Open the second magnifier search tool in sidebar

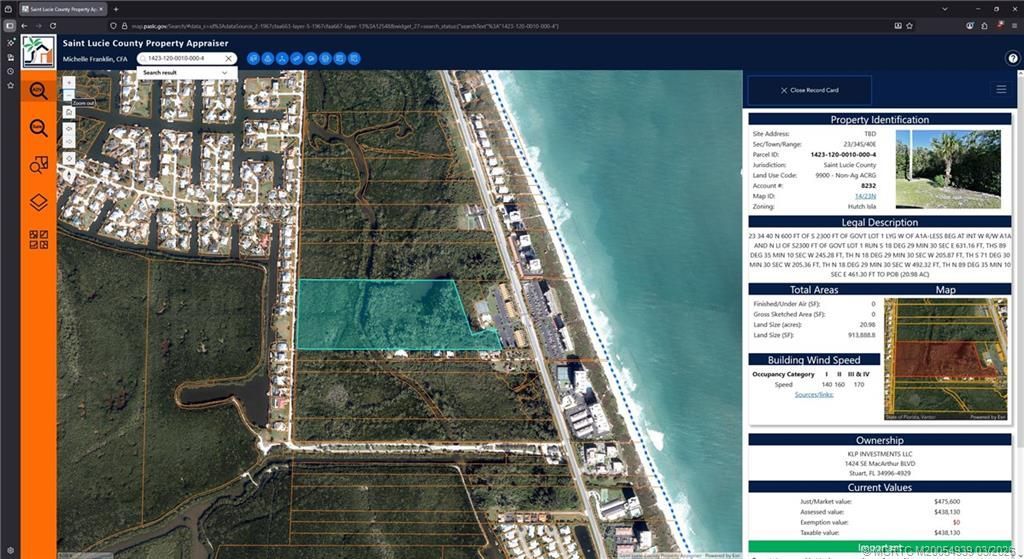pos(38,128)
